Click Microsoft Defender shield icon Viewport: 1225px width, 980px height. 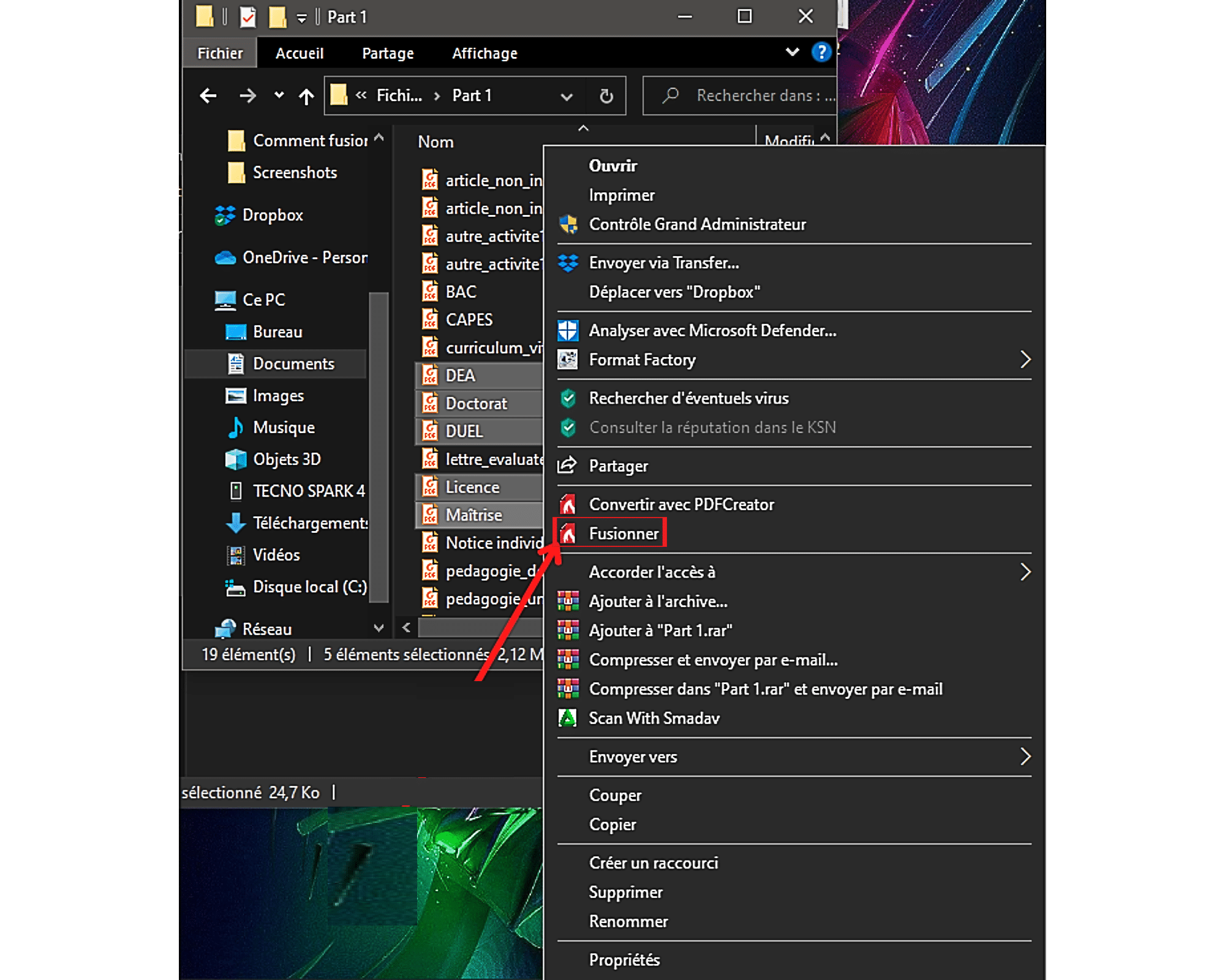point(568,331)
